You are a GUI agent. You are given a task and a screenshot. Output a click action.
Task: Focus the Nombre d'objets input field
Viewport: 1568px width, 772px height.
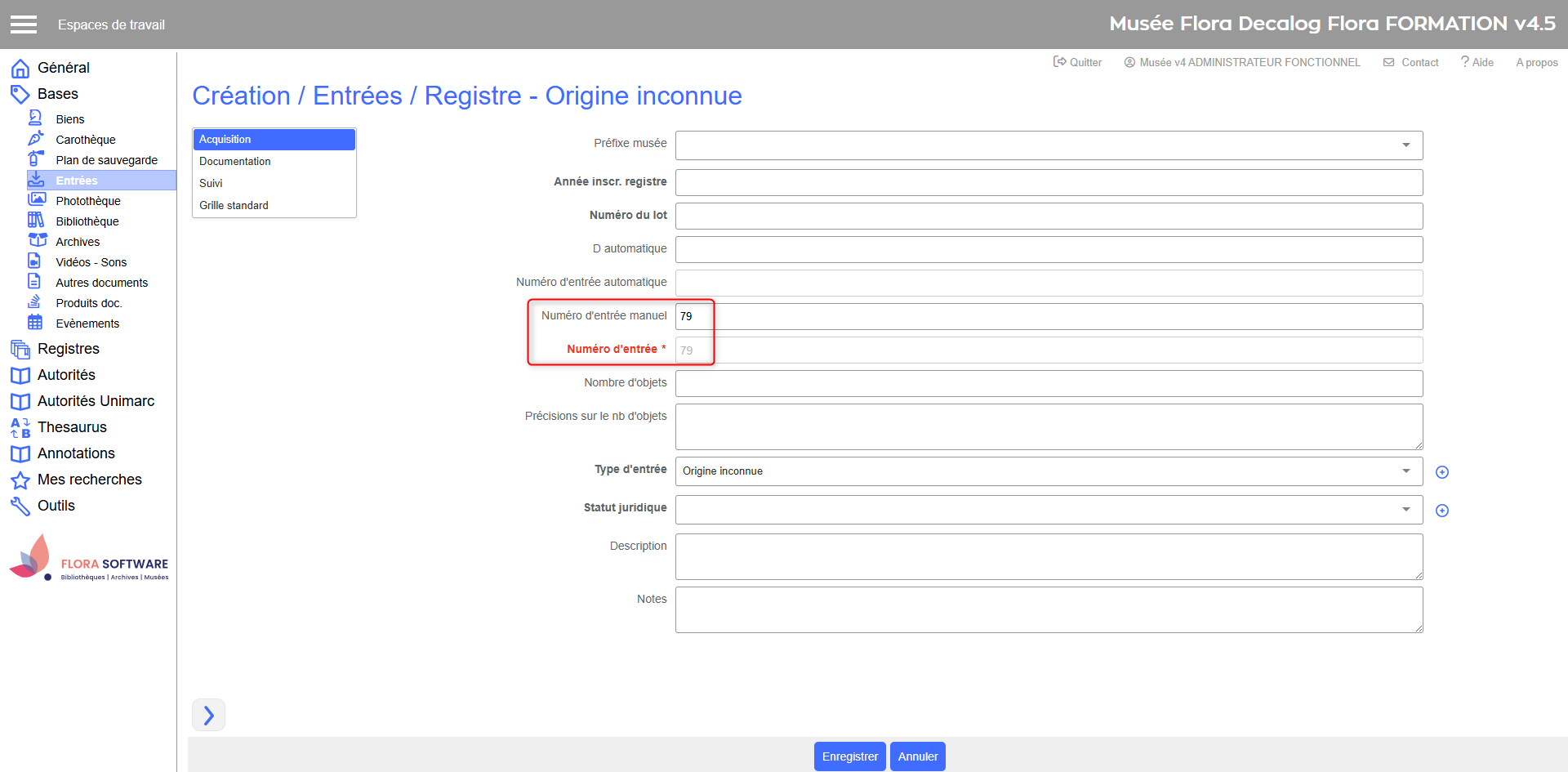tap(1049, 383)
